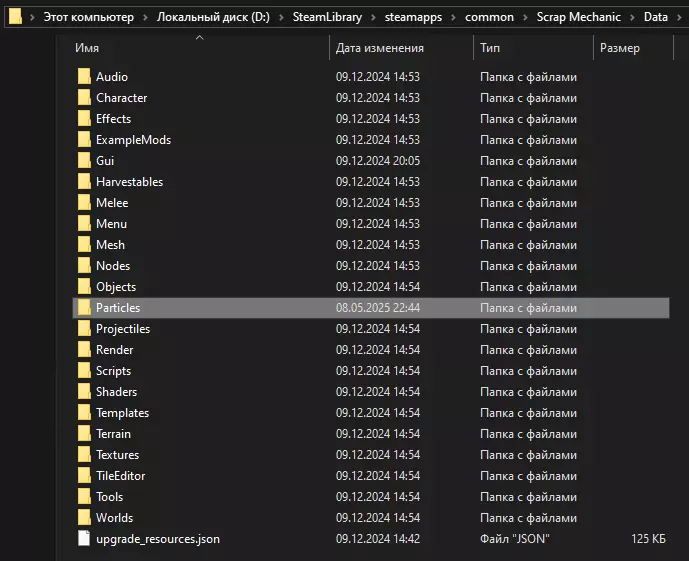This screenshot has width=689, height=561.
Task: Expand chevron before Этот компьютер breadcrumb
Action: [32, 18]
